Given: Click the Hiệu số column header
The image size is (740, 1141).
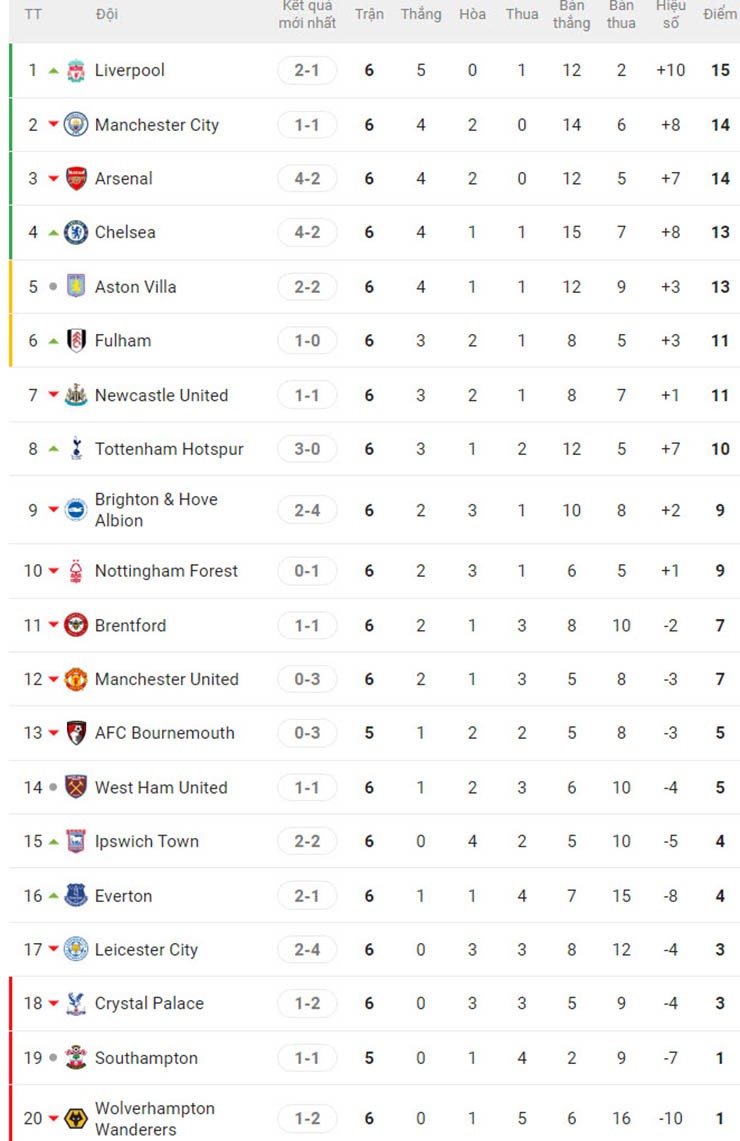Looking at the screenshot, I should 671,14.
